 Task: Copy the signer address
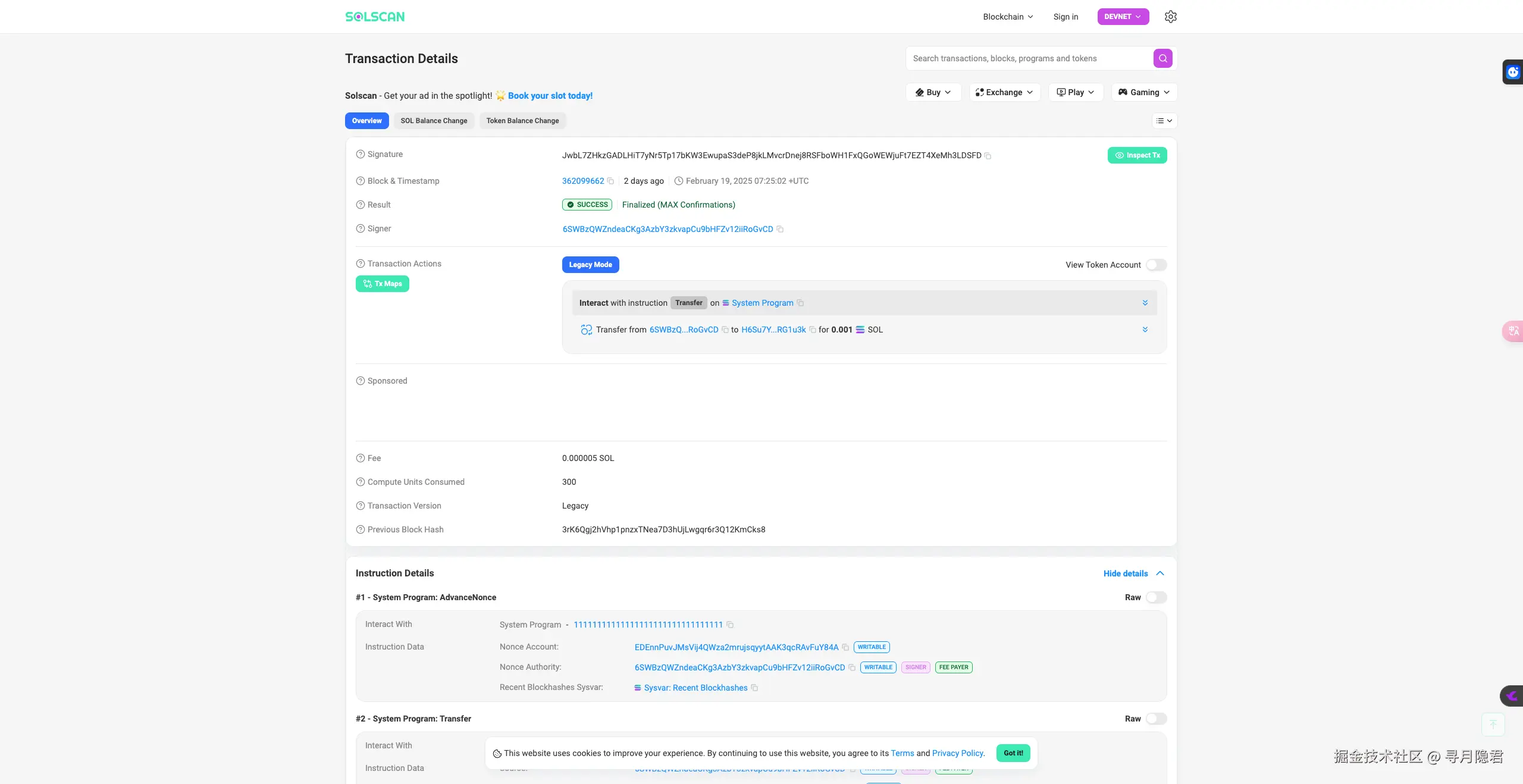[x=780, y=230]
